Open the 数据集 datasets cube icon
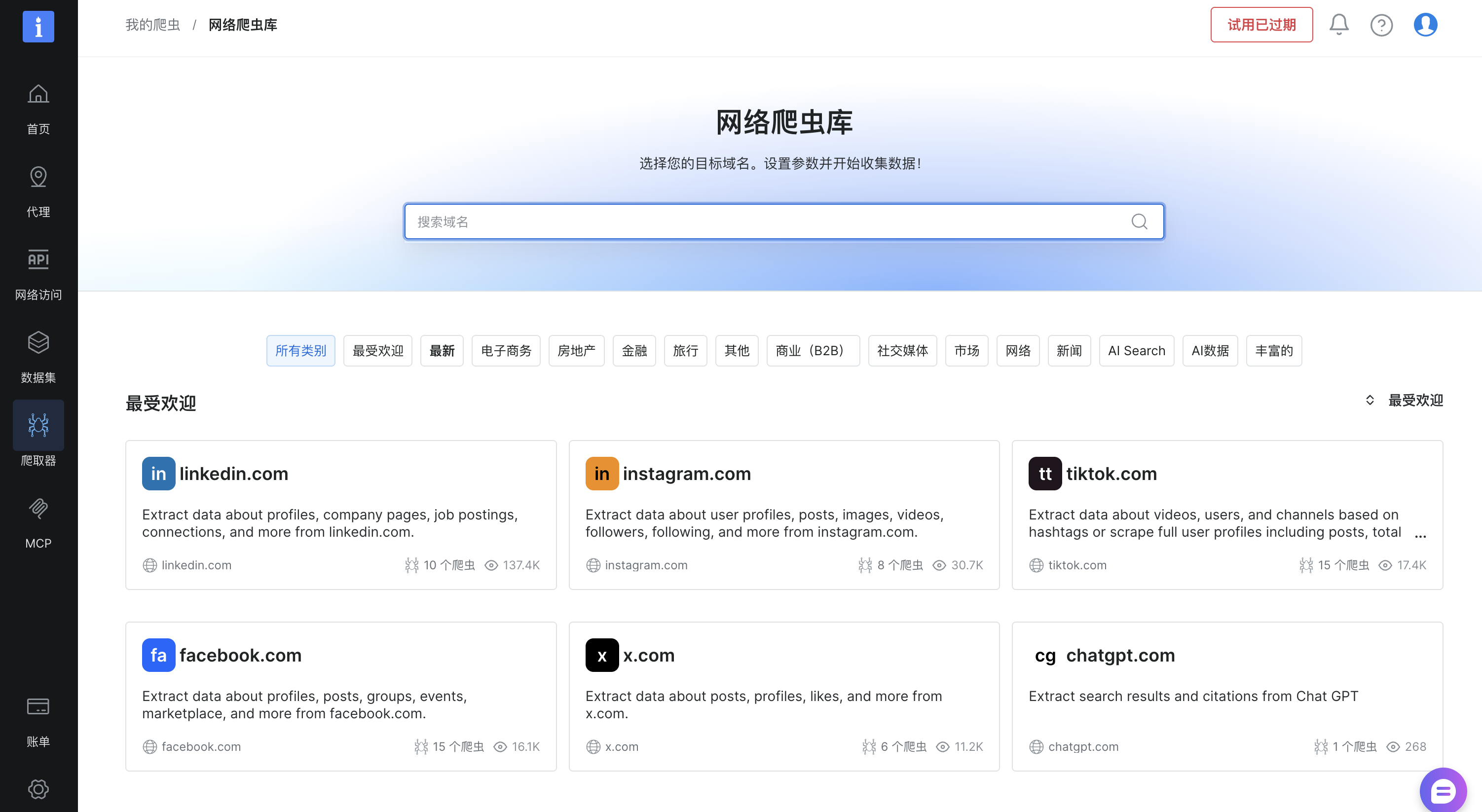 38,342
